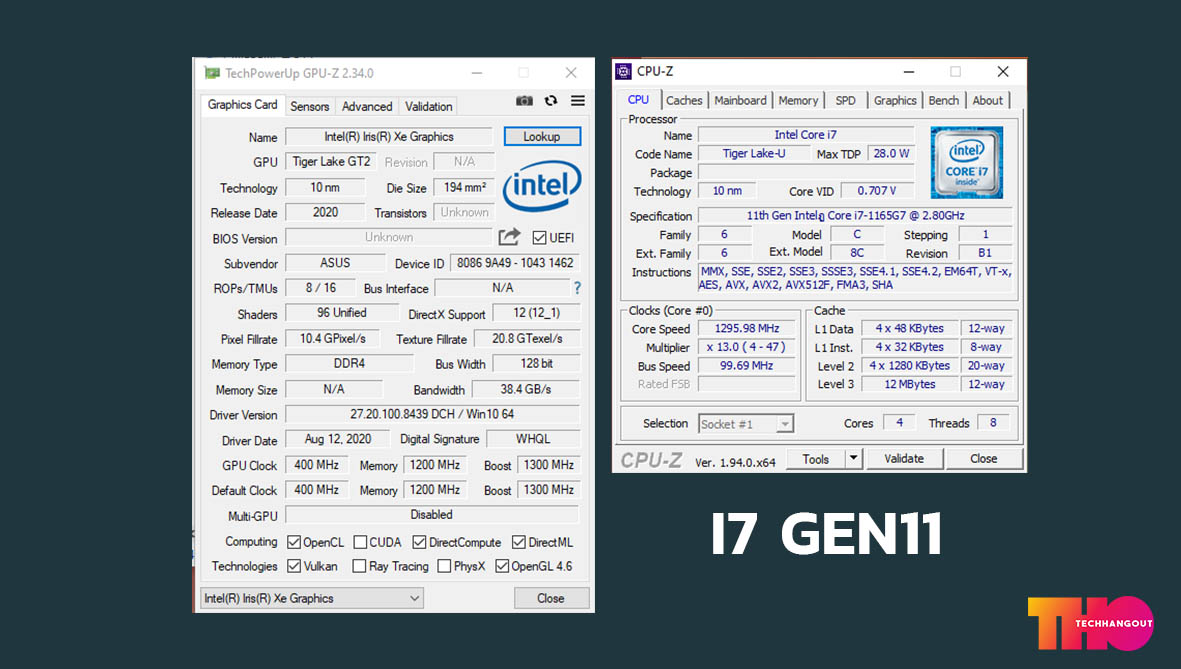Refresh GPU-Z data with refresh icon
This screenshot has width=1181, height=669.
551,101
